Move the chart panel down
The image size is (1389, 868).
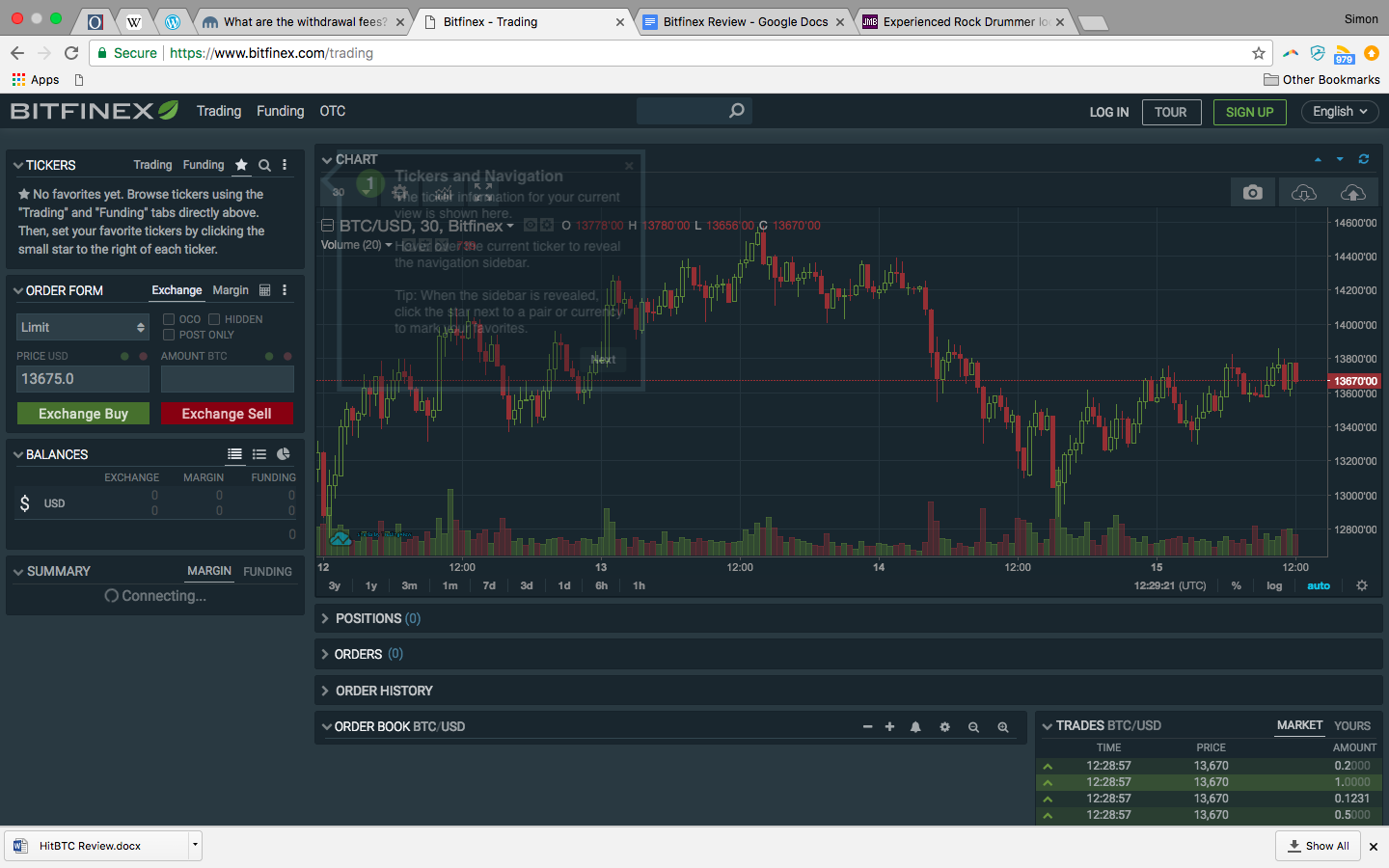click(x=1340, y=159)
